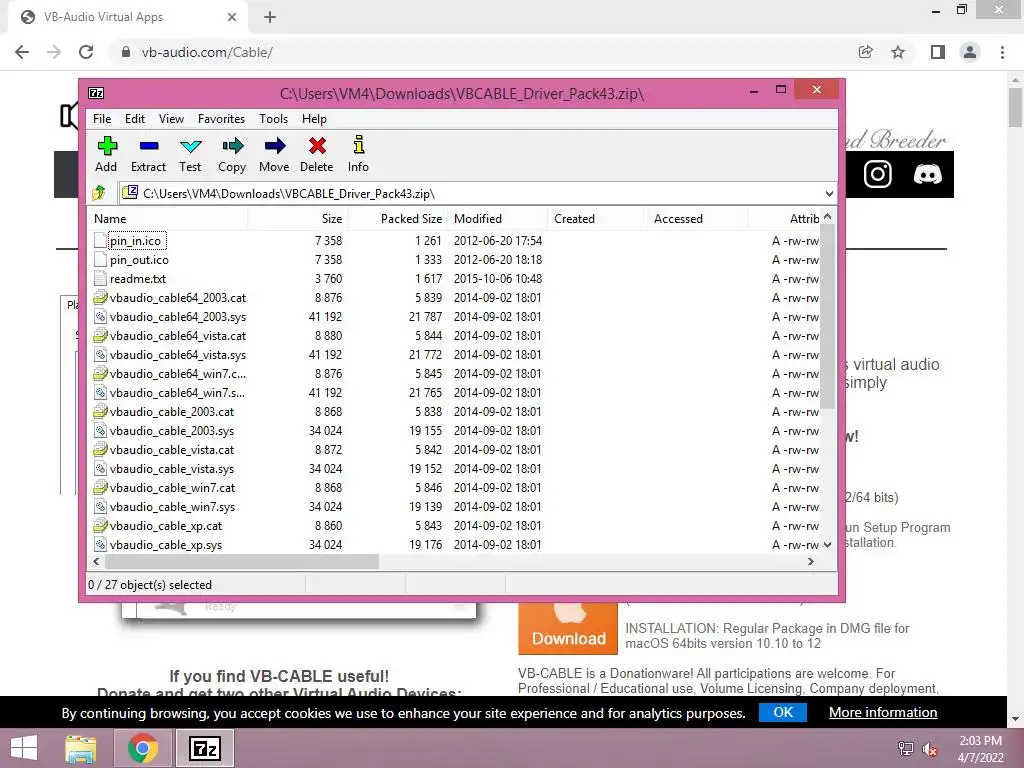Sort by the Created column header

click(597, 219)
